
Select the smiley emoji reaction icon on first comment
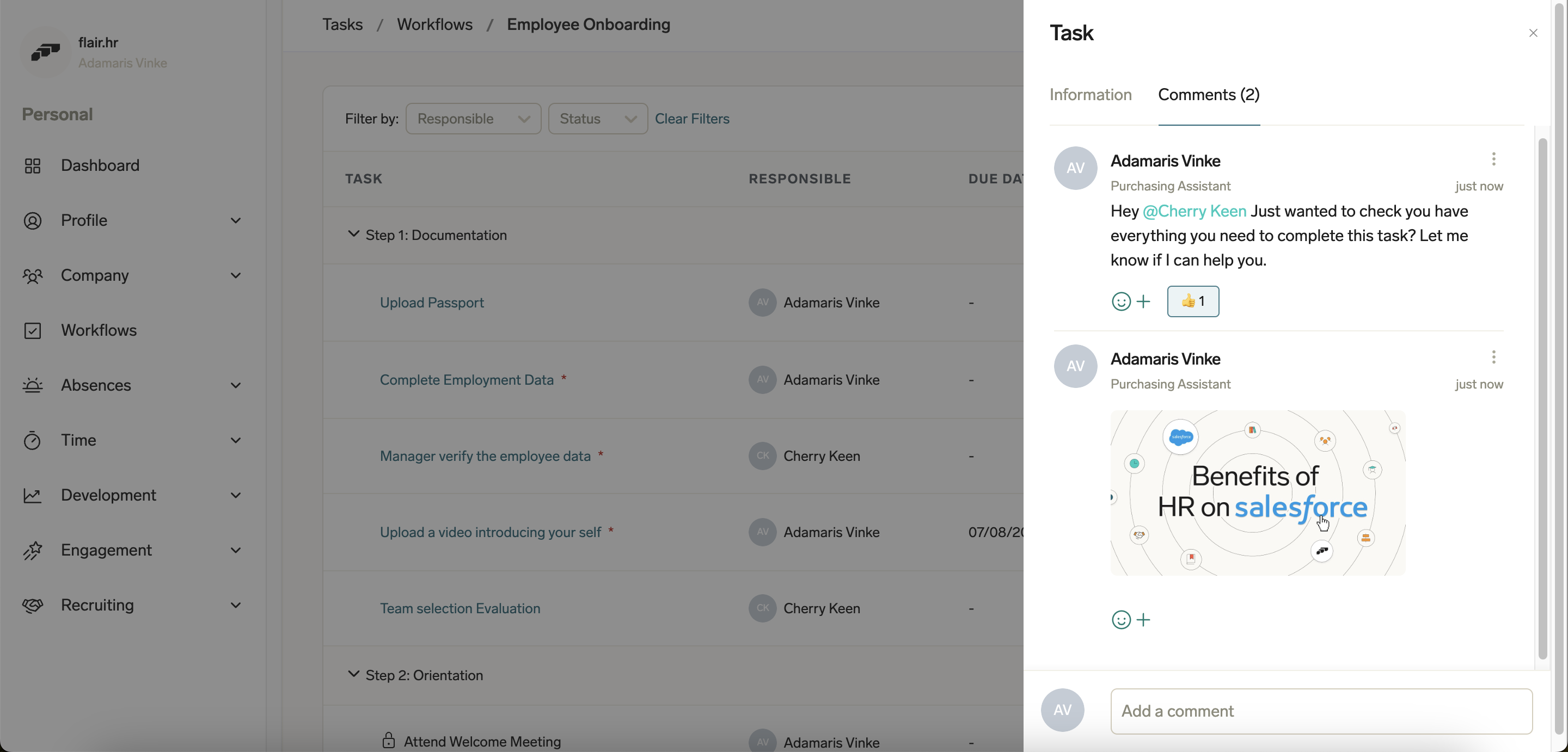tap(1120, 301)
